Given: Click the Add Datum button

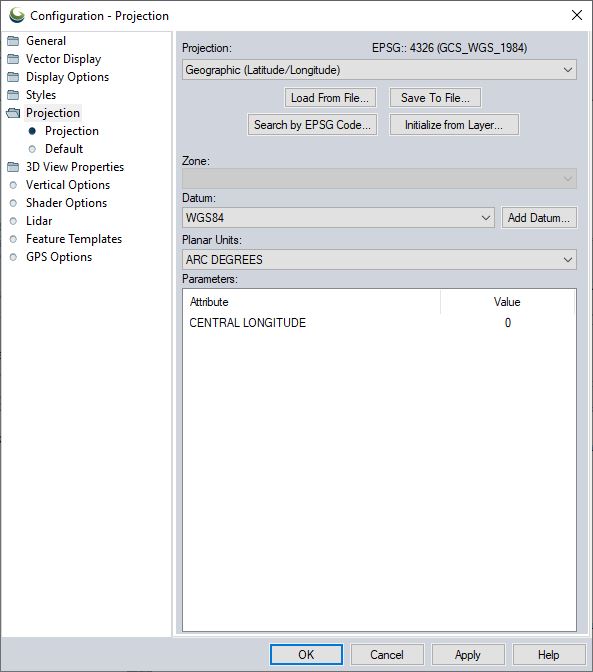Looking at the screenshot, I should coord(539,218).
